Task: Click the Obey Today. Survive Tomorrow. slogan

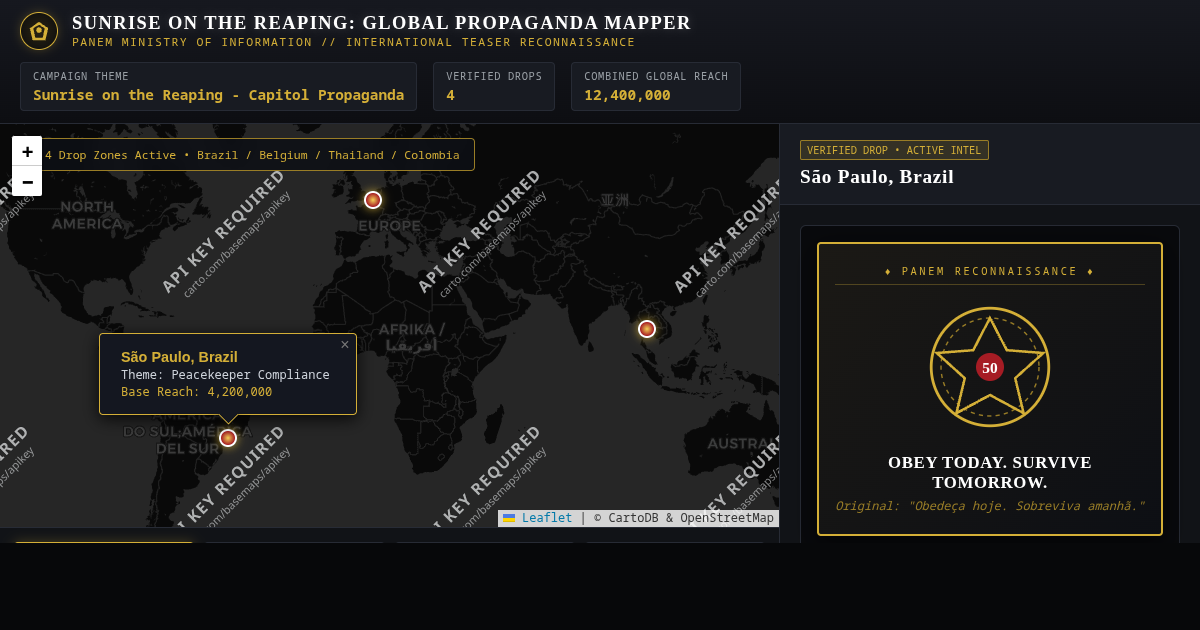Action: (990, 472)
